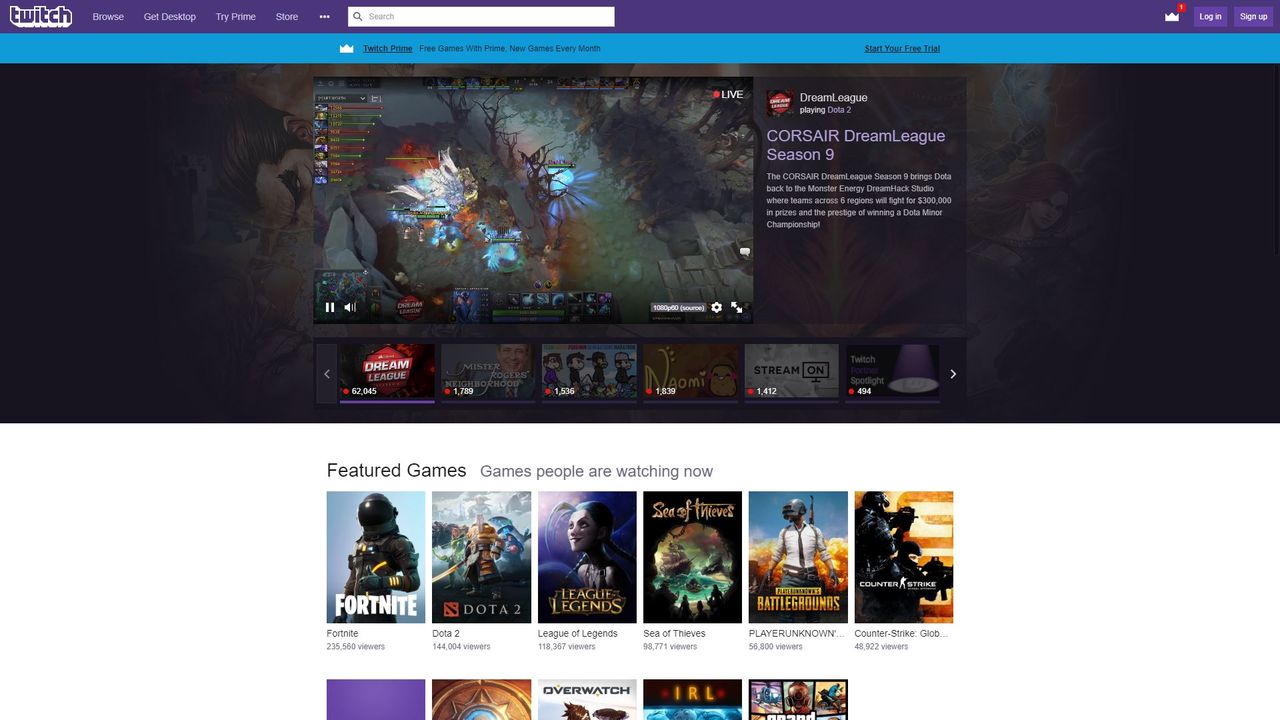Open the Sea of Thieves game cover
This screenshot has height=720, width=1280.
tap(693, 557)
